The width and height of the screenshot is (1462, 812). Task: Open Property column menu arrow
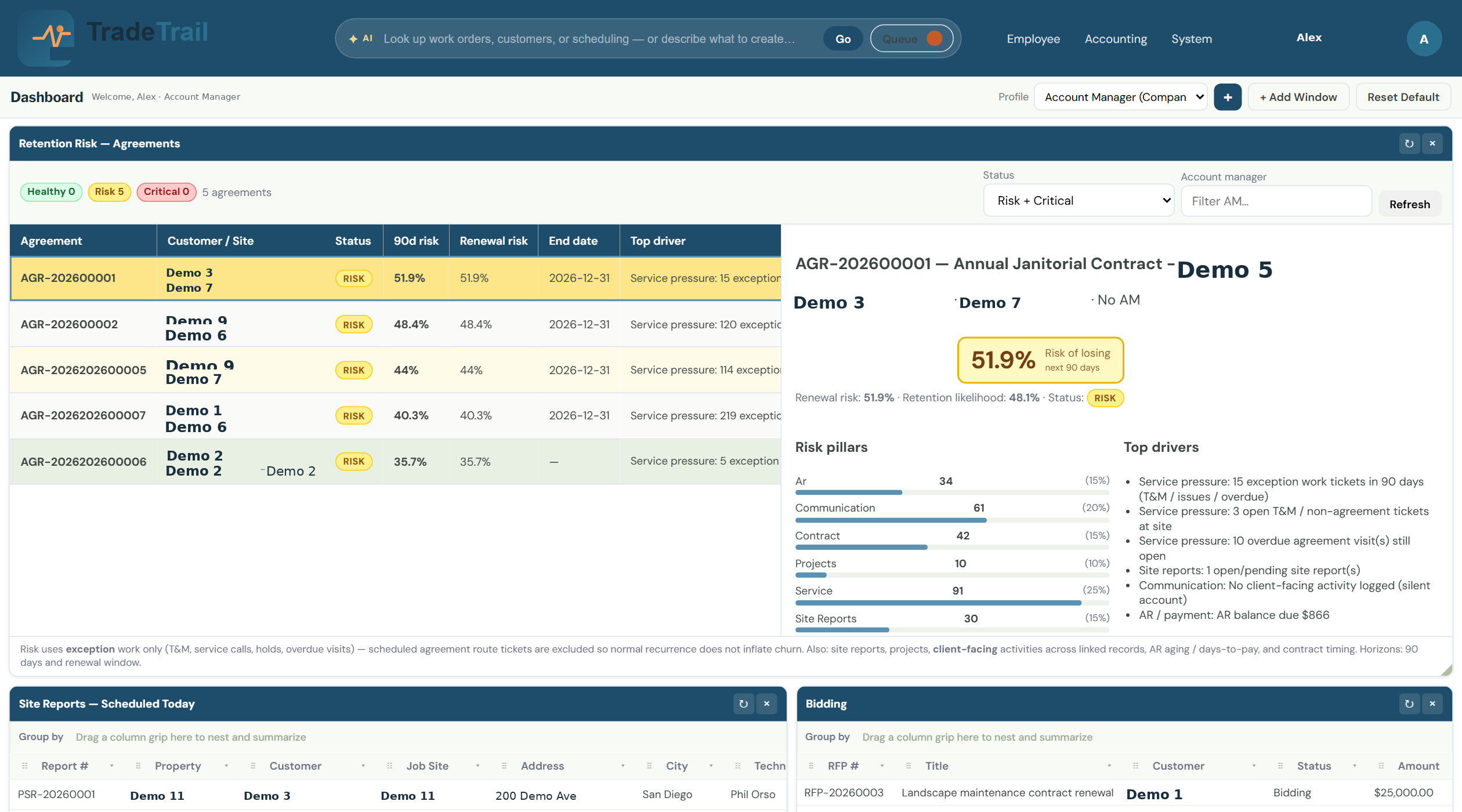(x=226, y=766)
